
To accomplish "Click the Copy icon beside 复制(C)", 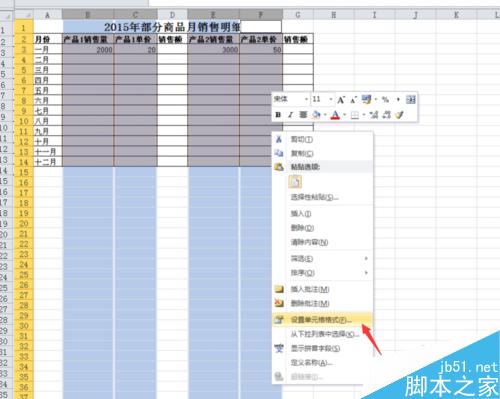I will point(279,153).
